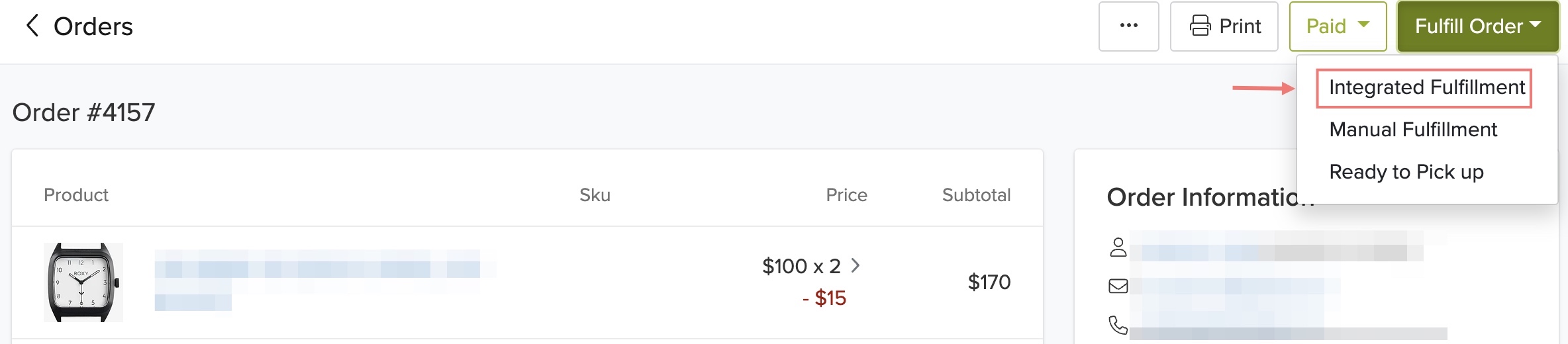Click the blurred customer name
The width and height of the screenshot is (1568, 344).
[x=1275, y=247]
